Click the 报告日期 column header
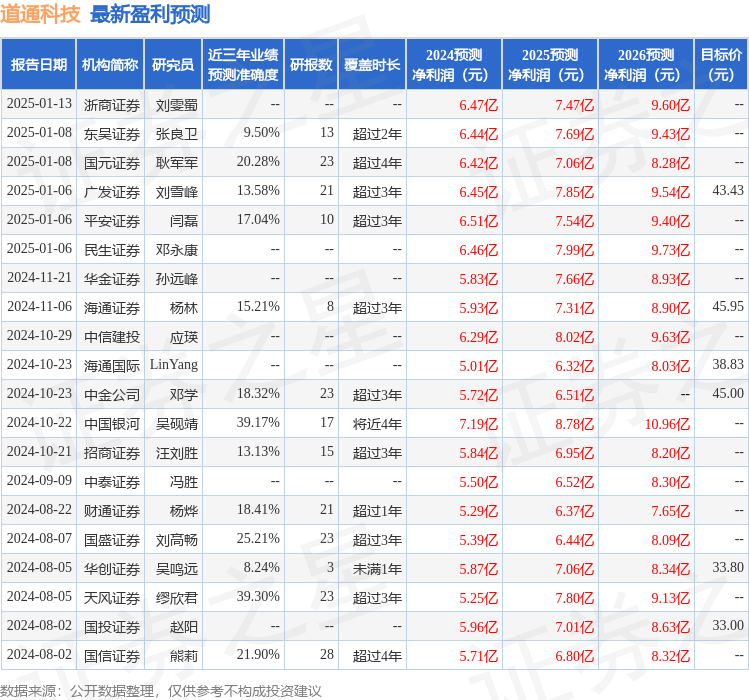This screenshot has width=749, height=700. 39,65
